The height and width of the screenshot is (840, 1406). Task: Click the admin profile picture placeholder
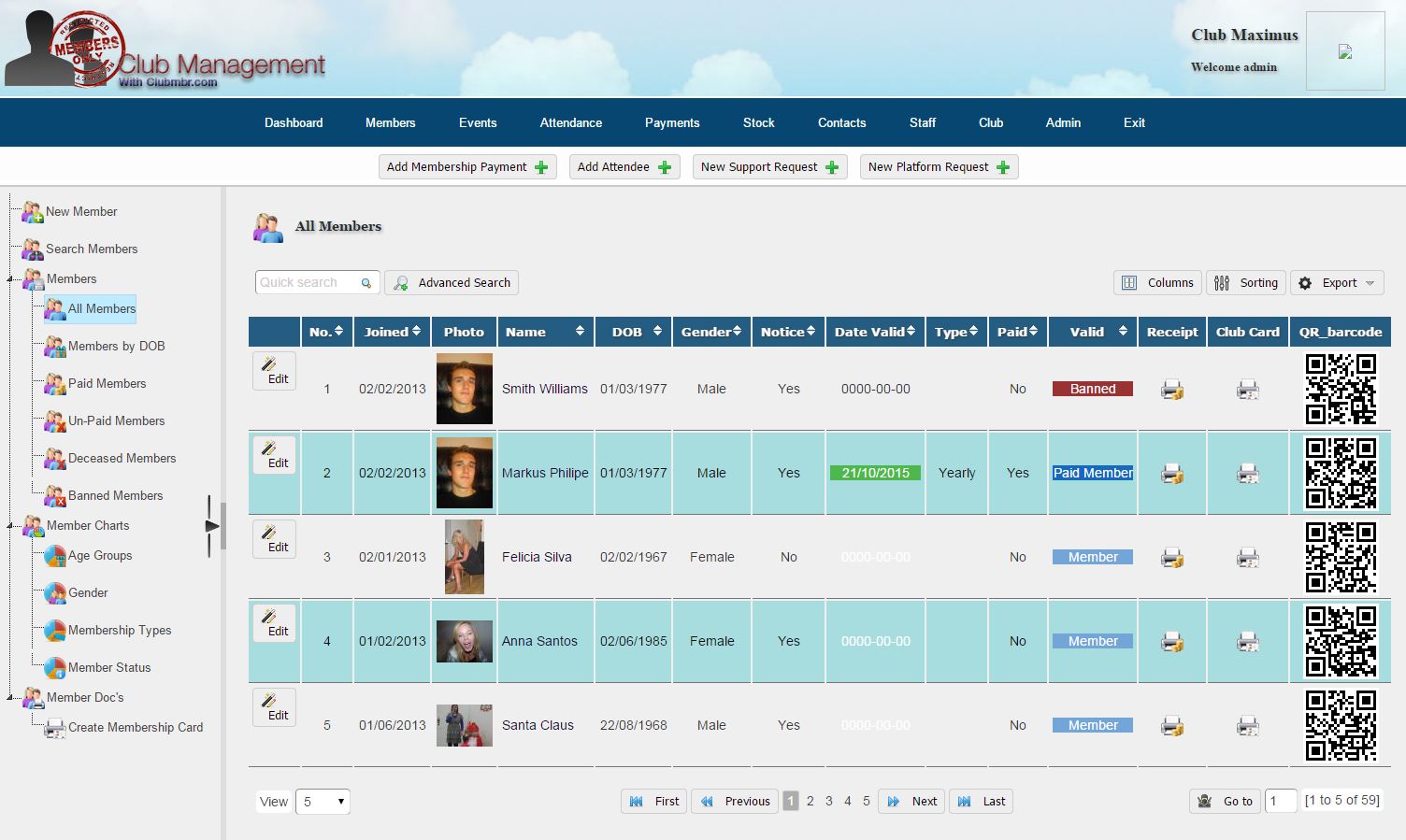[1345, 51]
